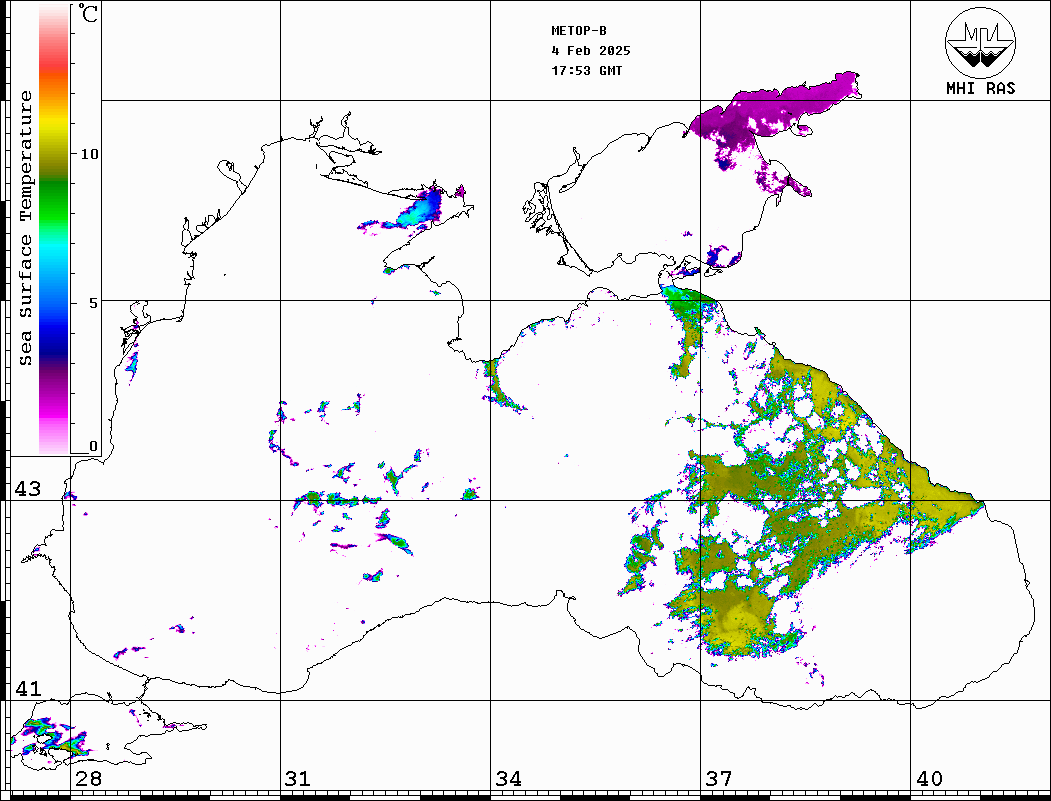Click longitude label 34
1051x801 pixels.
[508, 779]
